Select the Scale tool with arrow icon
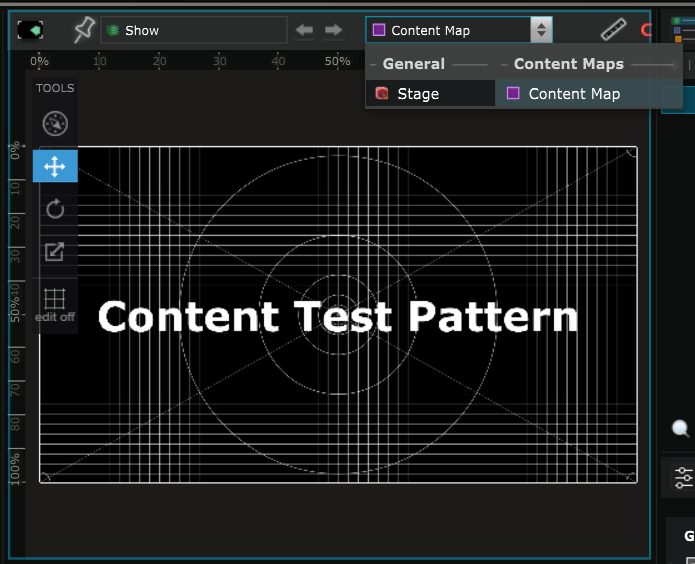695x564 pixels. click(55, 251)
